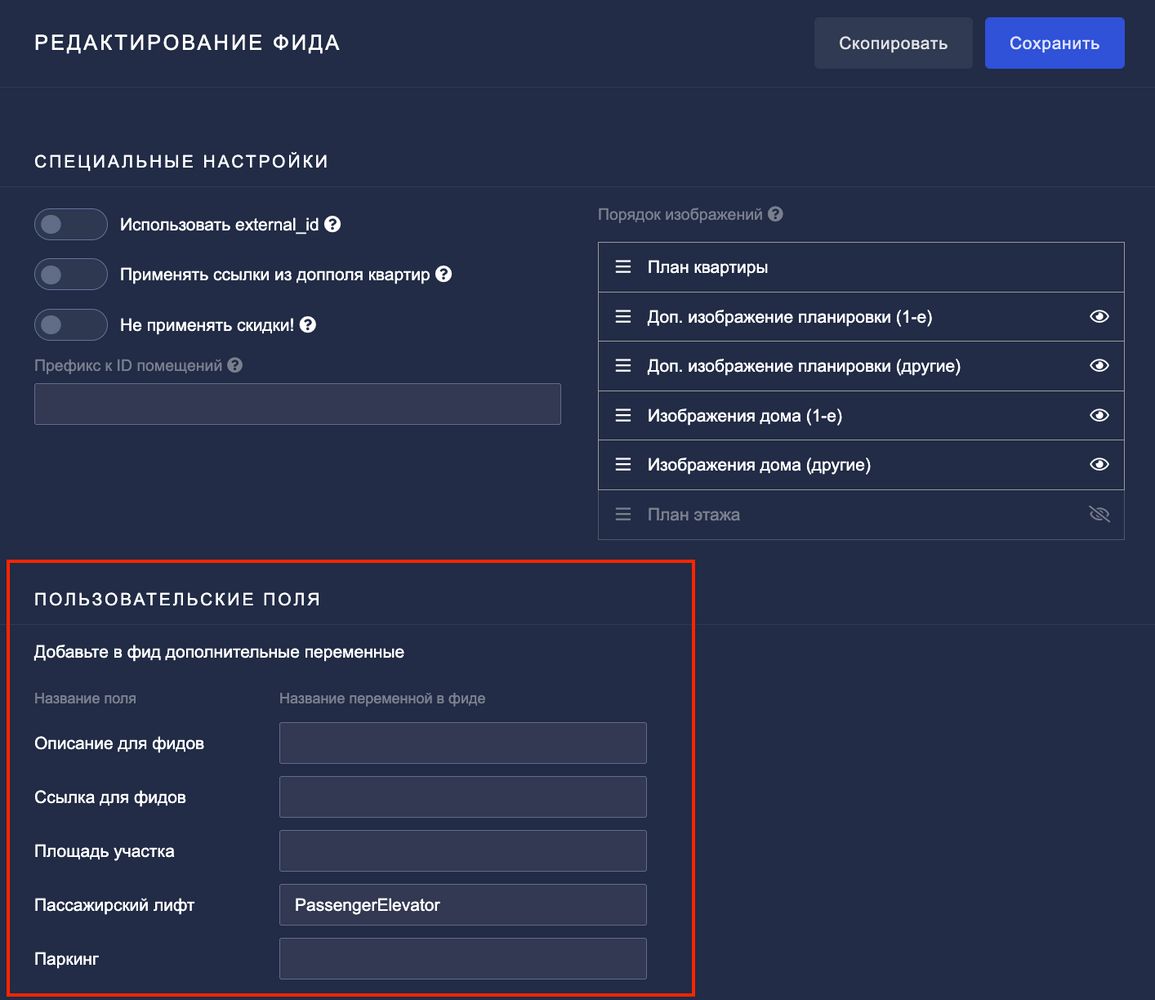Grab drag handle of План квартиры row
The height and width of the screenshot is (1000, 1155).
point(623,267)
